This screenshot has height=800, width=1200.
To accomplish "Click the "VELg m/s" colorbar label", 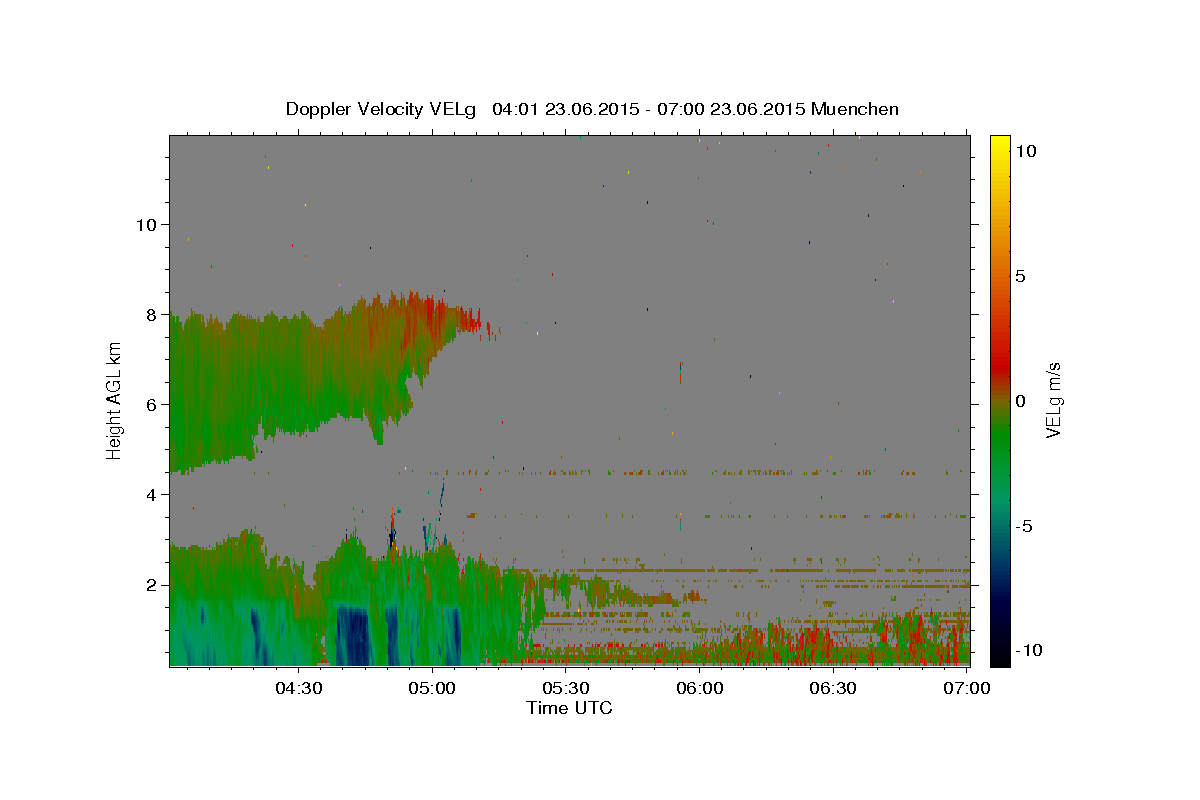I will [x=1053, y=400].
